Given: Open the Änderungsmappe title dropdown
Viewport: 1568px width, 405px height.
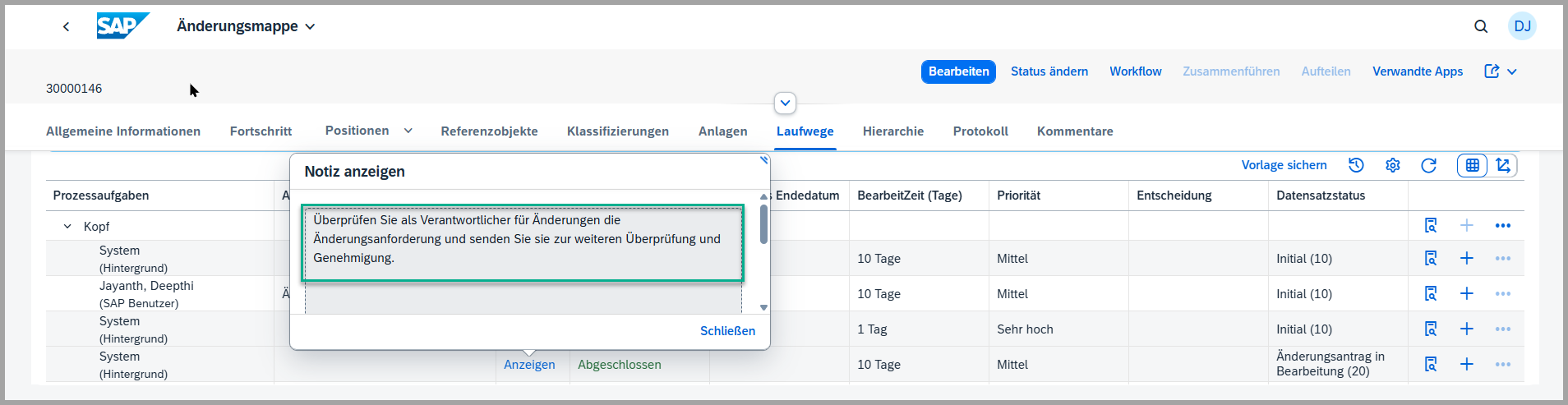Looking at the screenshot, I should [x=310, y=26].
